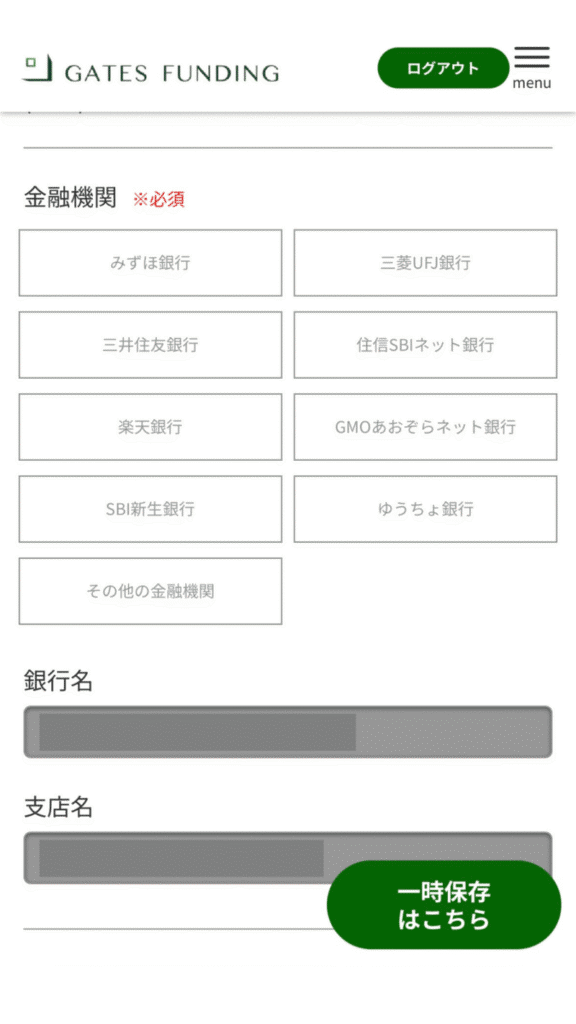The width and height of the screenshot is (576, 1024).
Task: Click the 銀行名 input field
Action: click(288, 732)
